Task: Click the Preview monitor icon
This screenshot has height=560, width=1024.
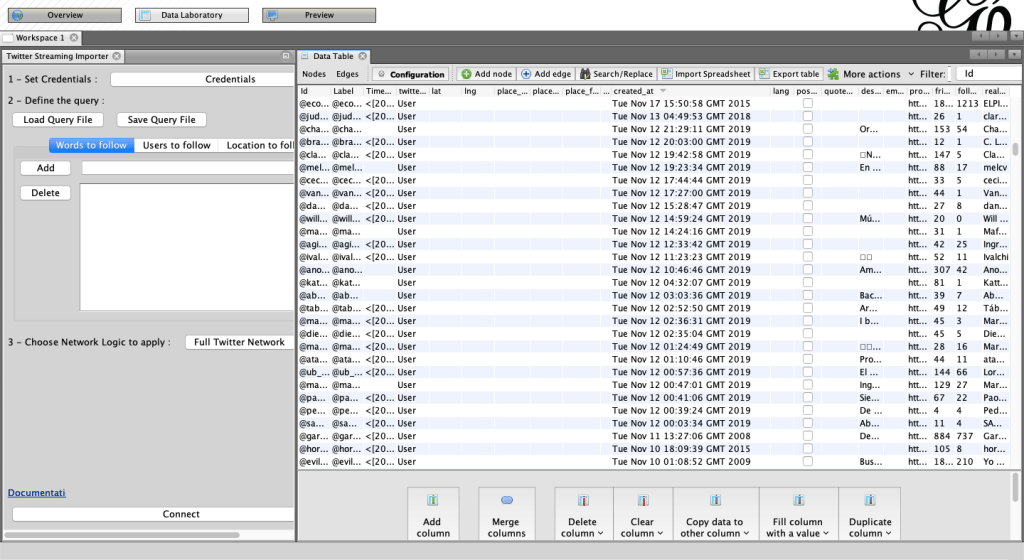Action: click(x=272, y=15)
